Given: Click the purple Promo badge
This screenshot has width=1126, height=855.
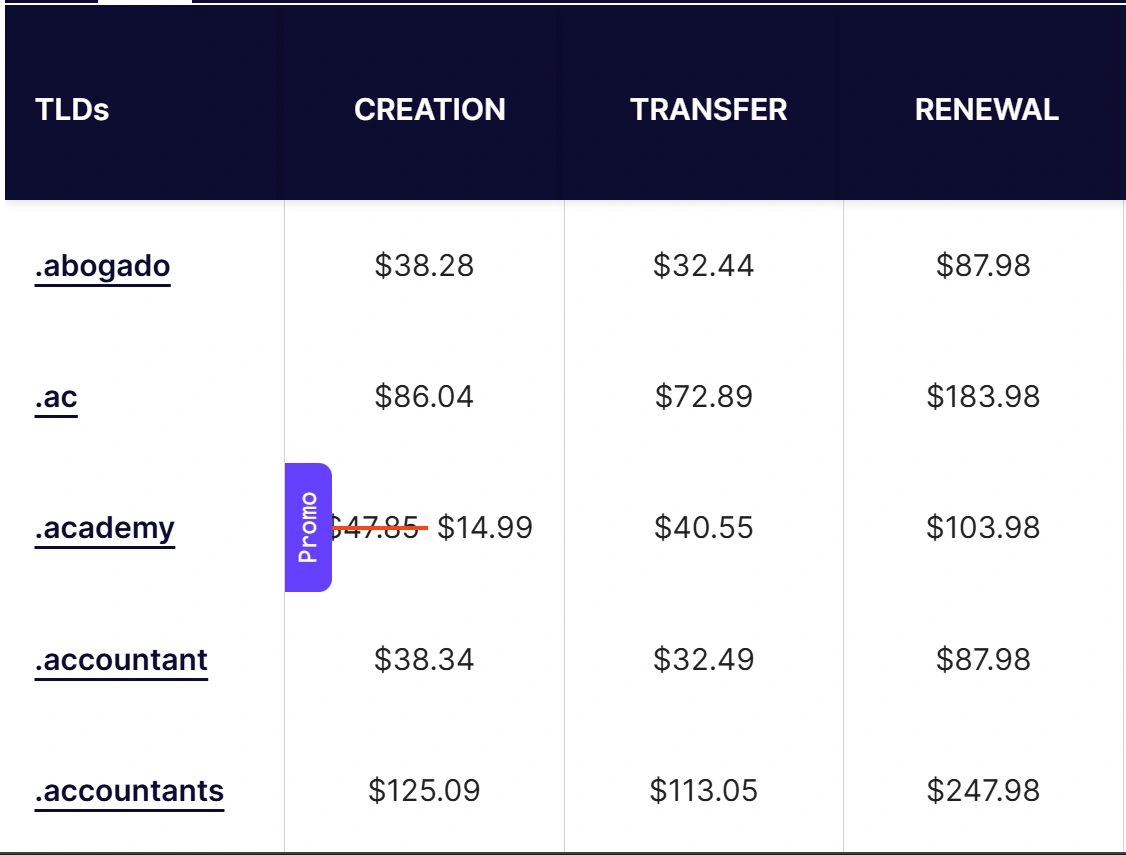Looking at the screenshot, I should [x=308, y=527].
